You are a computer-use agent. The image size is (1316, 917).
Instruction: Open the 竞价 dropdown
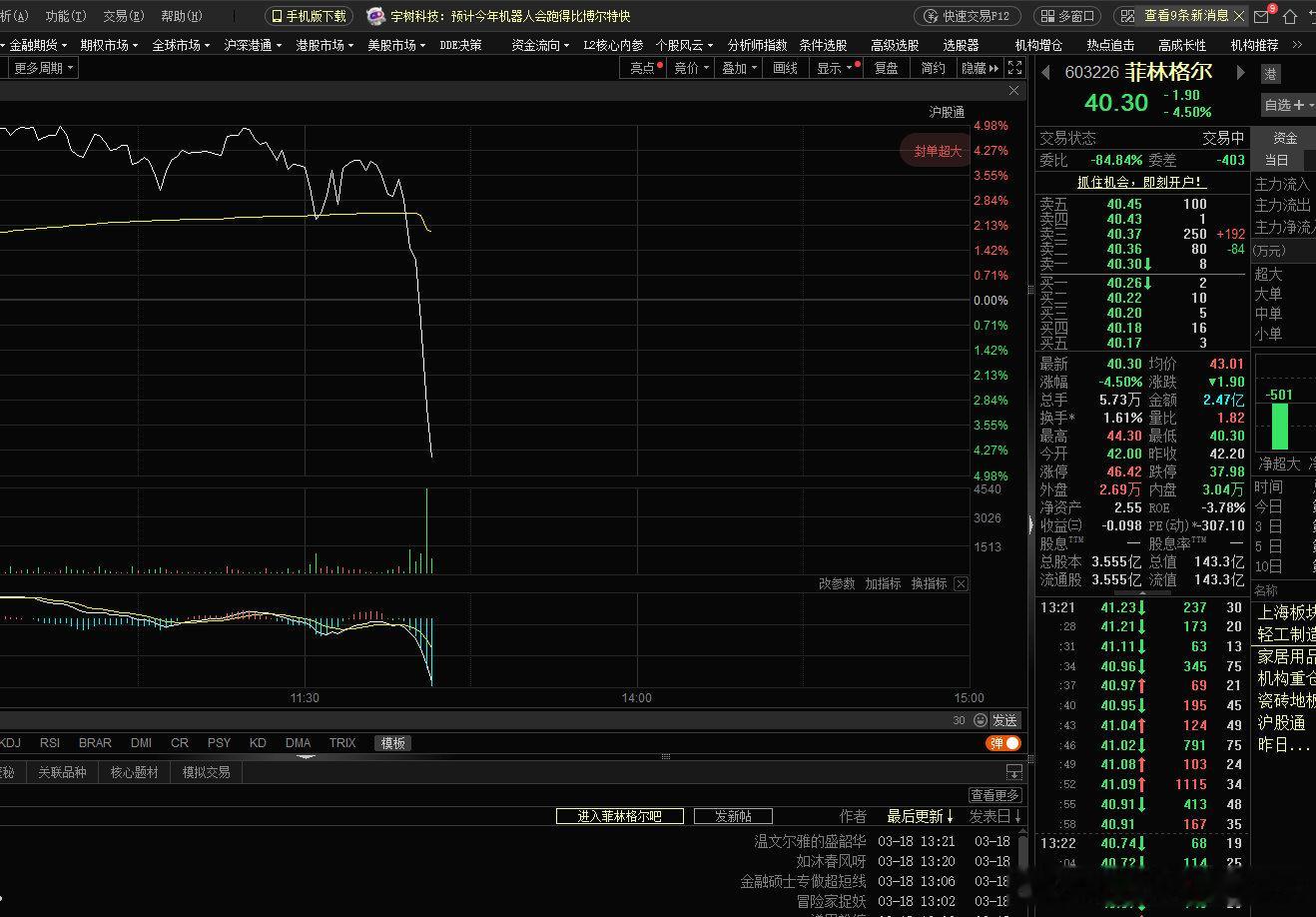click(691, 68)
